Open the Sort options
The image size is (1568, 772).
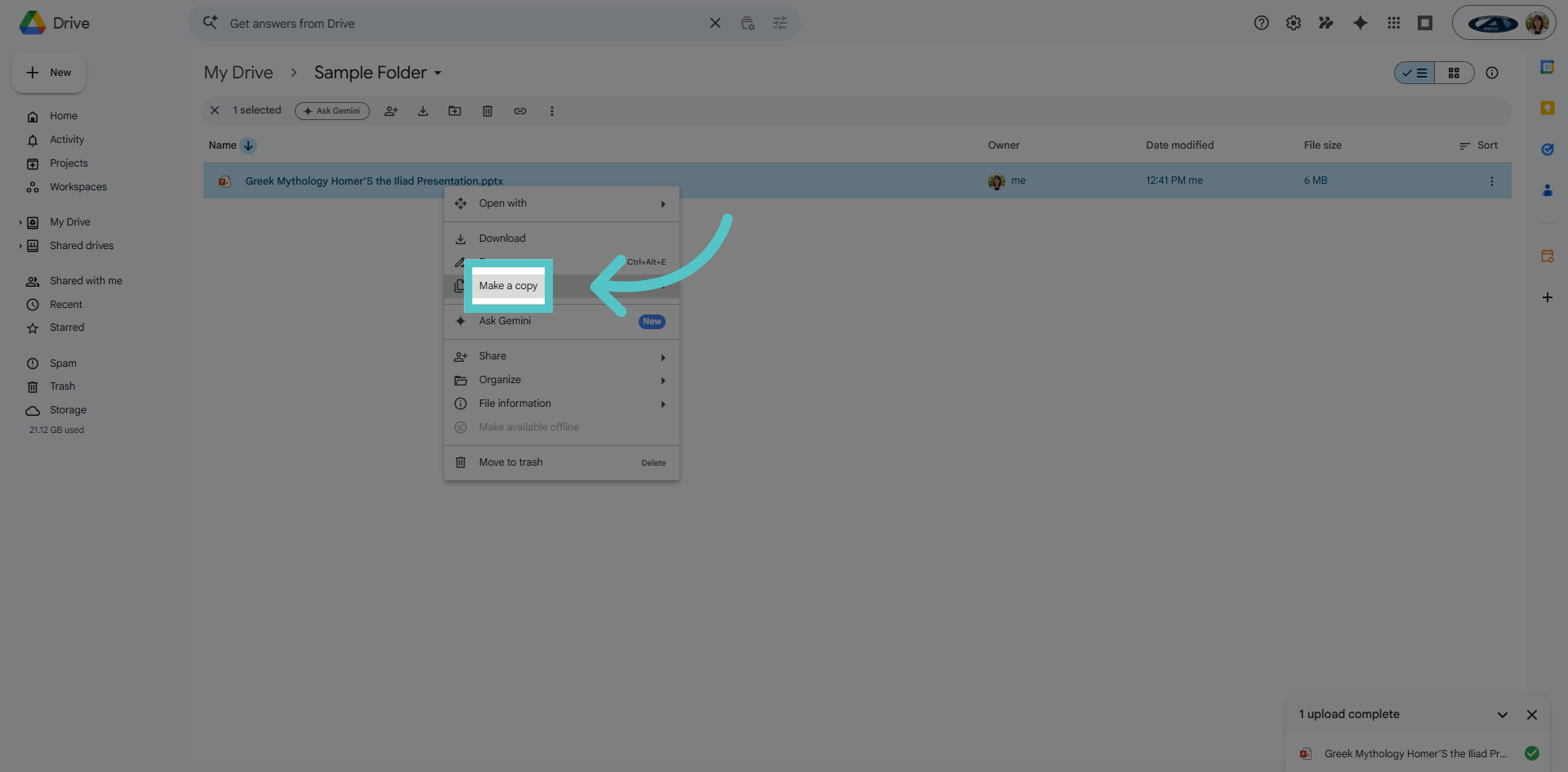[1479, 145]
